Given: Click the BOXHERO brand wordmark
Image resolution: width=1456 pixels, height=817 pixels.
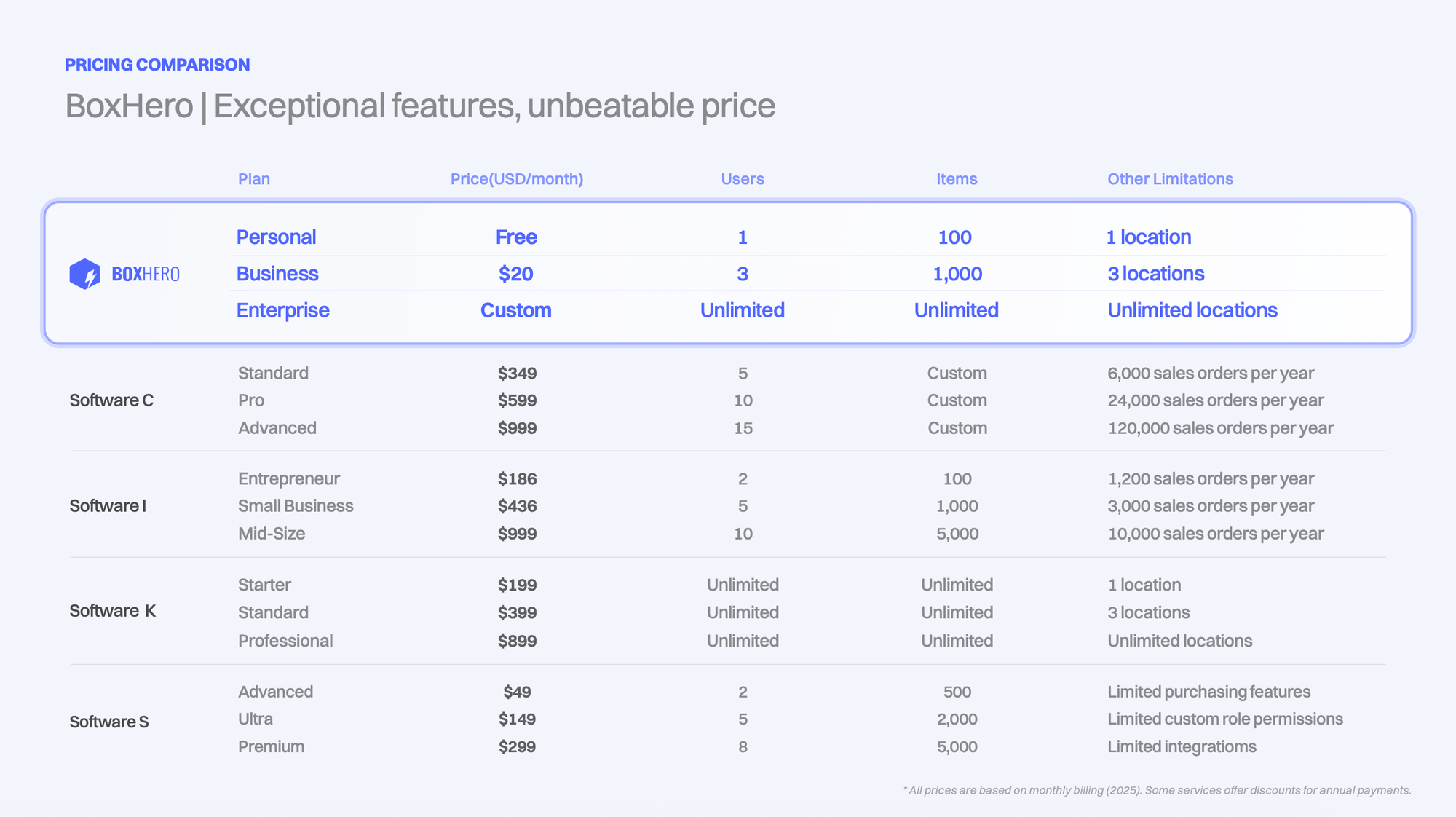Looking at the screenshot, I should click(x=146, y=275).
